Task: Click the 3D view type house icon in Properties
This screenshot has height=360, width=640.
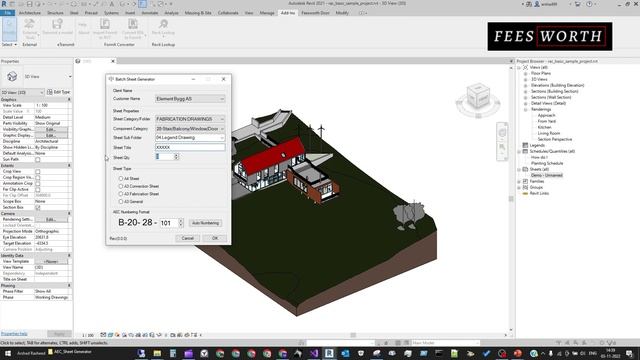Action: (12, 76)
